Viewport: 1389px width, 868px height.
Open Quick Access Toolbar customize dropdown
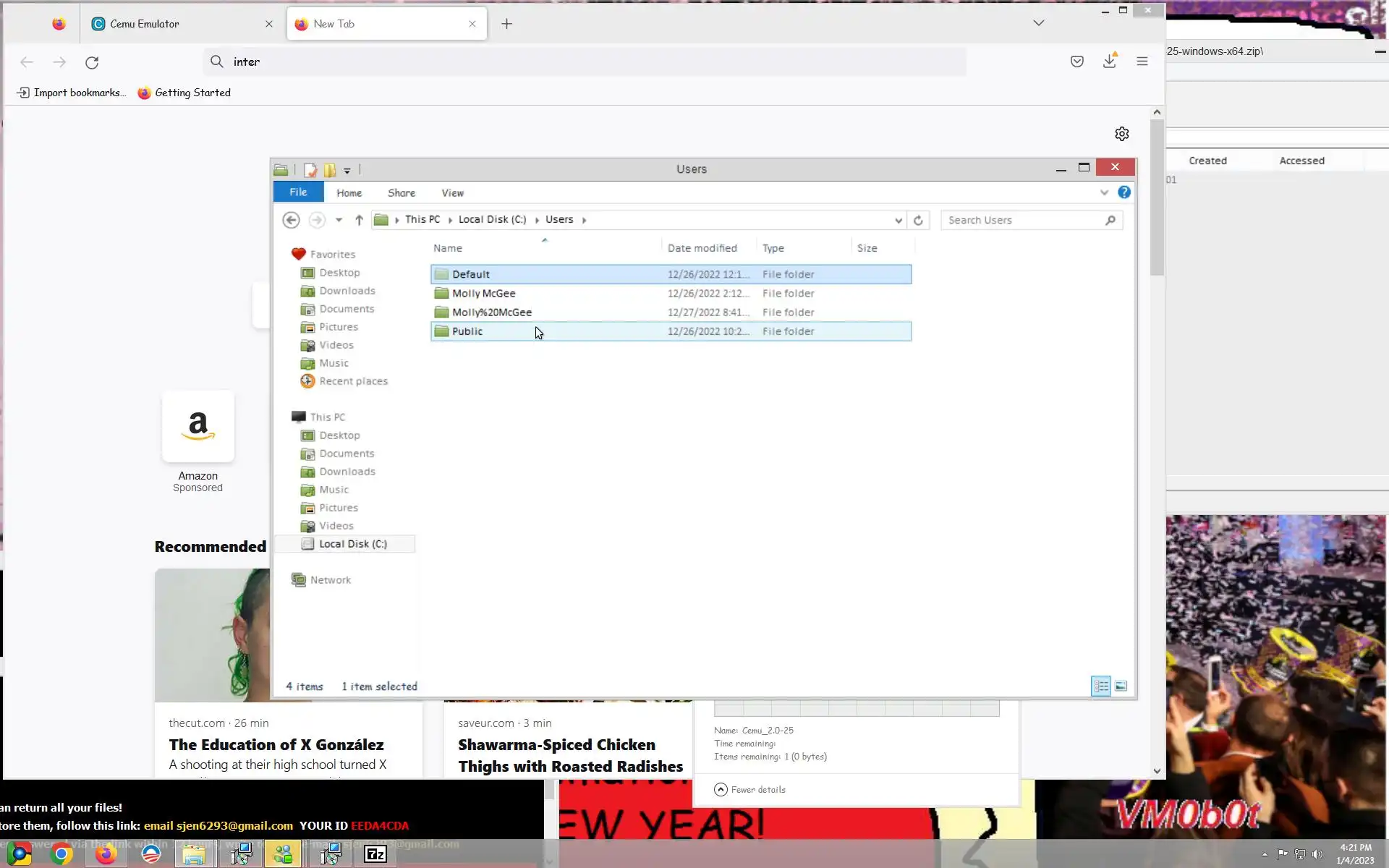[347, 171]
